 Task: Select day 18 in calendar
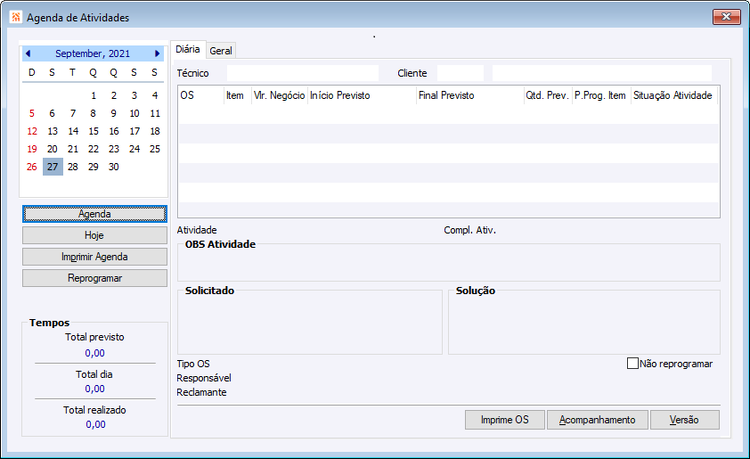pos(154,131)
